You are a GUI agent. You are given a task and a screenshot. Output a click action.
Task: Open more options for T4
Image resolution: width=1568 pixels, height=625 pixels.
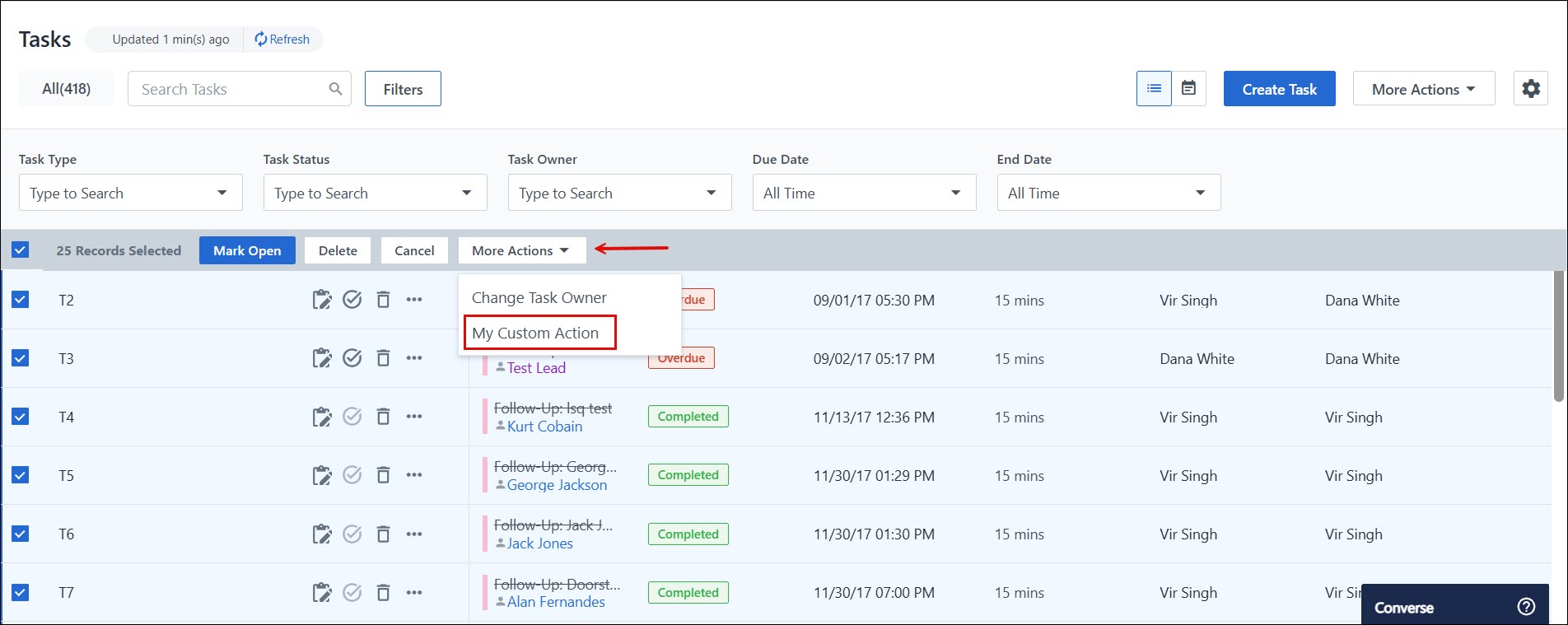coord(414,417)
